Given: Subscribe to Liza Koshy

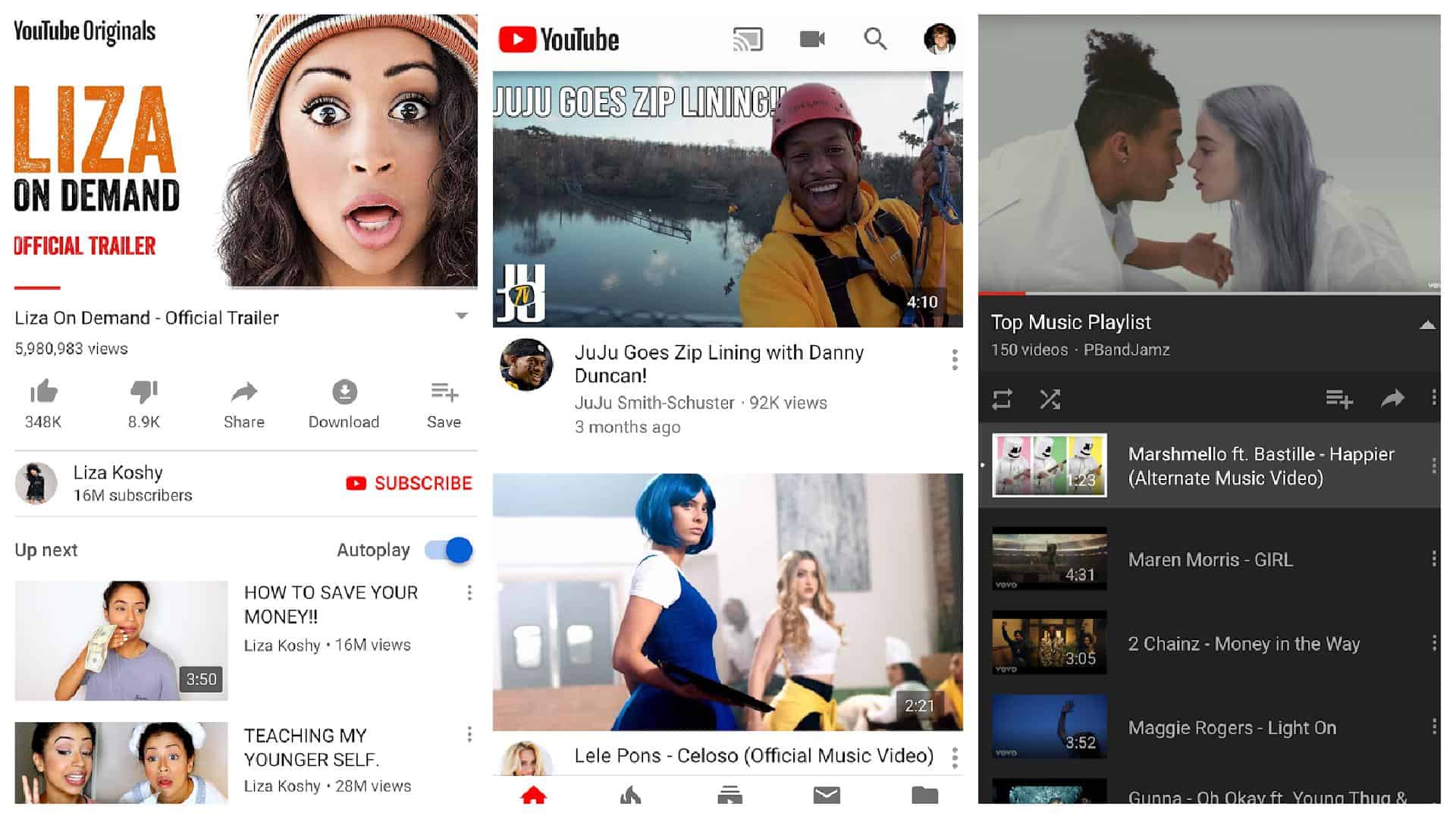Looking at the screenshot, I should pos(409,483).
